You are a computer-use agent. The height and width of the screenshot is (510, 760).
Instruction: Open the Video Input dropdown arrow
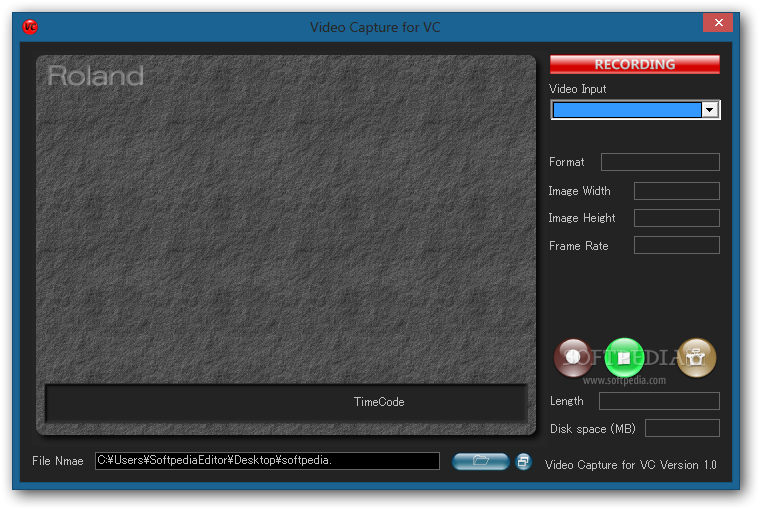(x=710, y=110)
